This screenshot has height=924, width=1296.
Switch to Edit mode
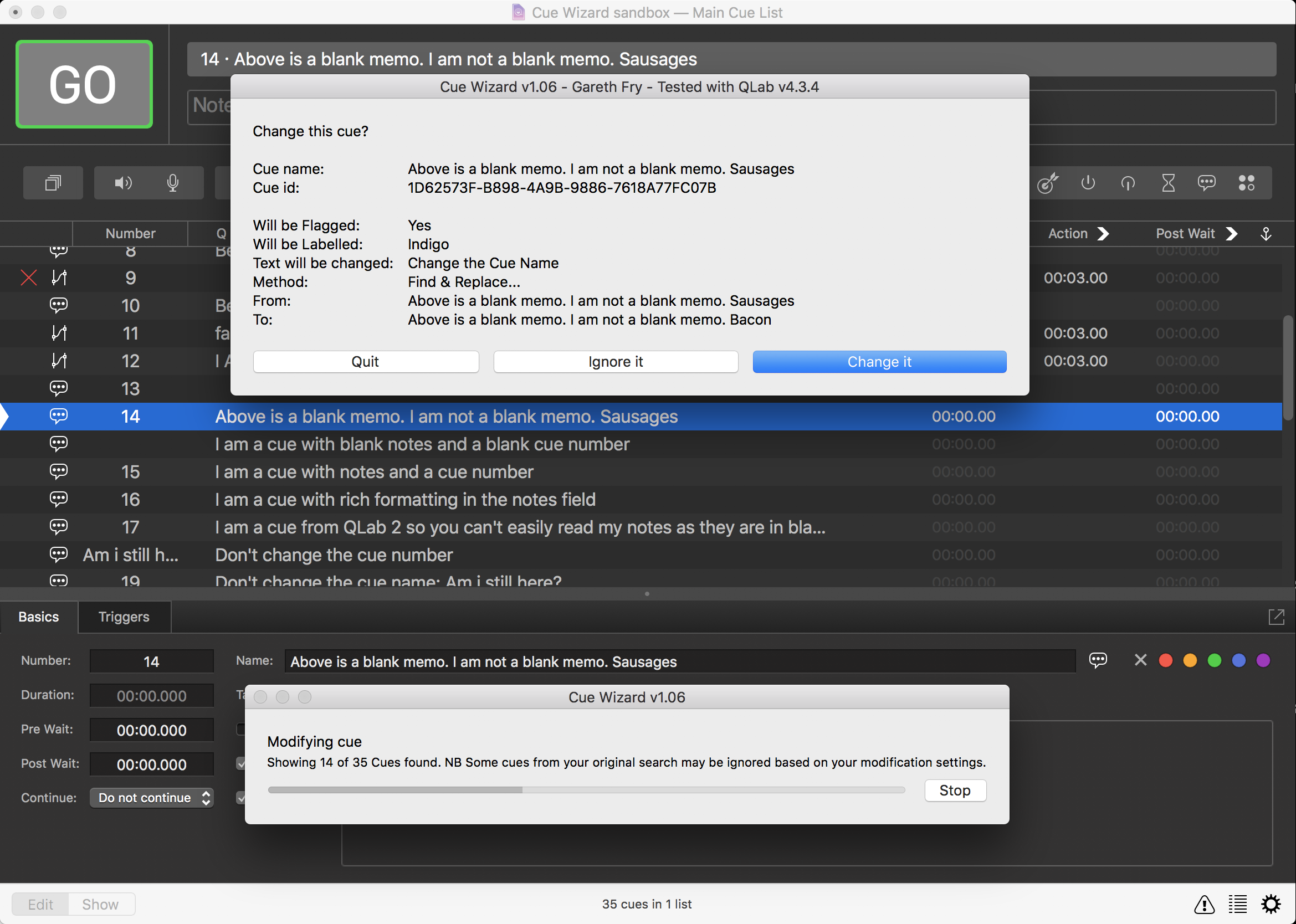click(40, 904)
